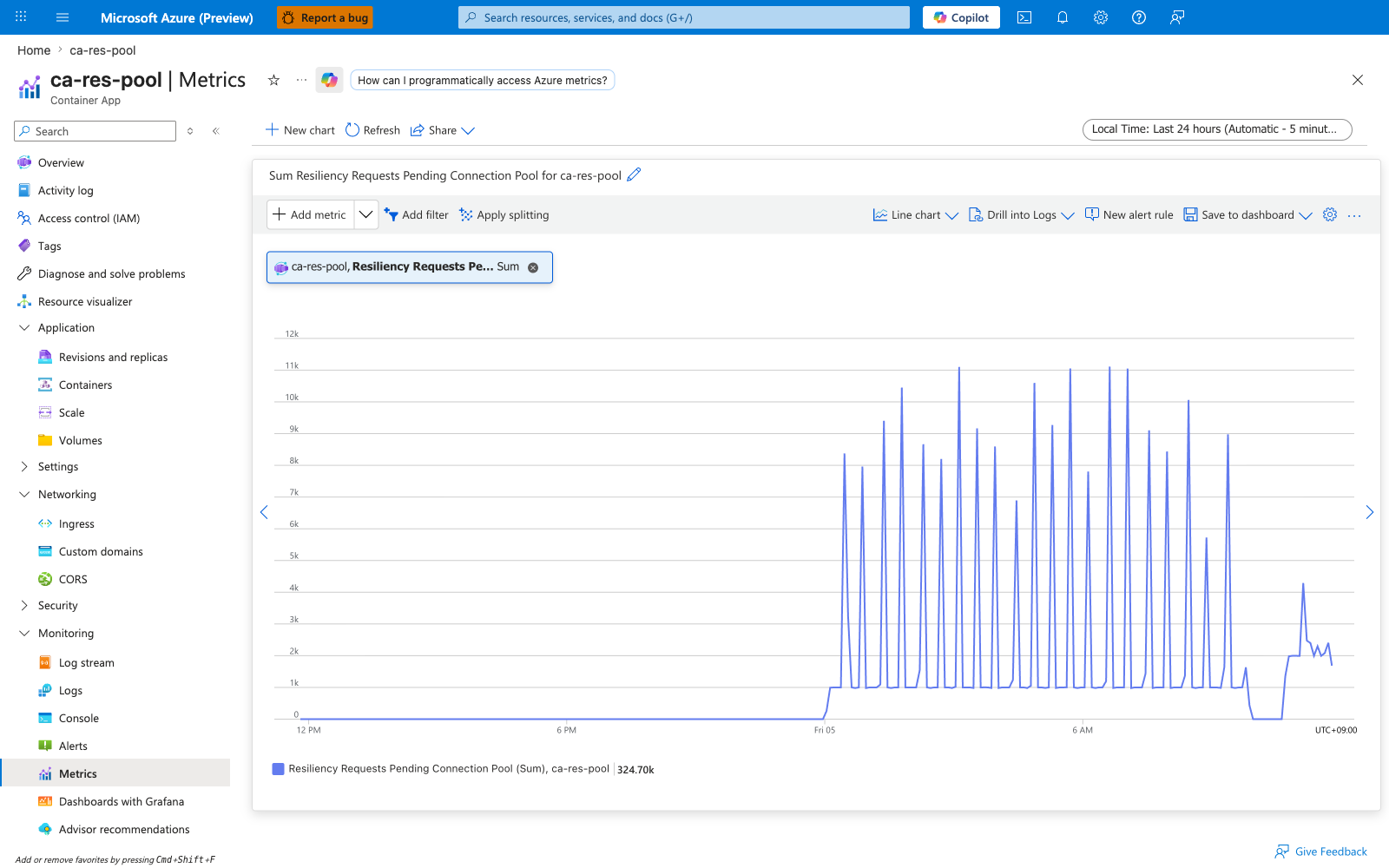The width and height of the screenshot is (1389, 868).
Task: Click Apply splitting
Action: 504,215
